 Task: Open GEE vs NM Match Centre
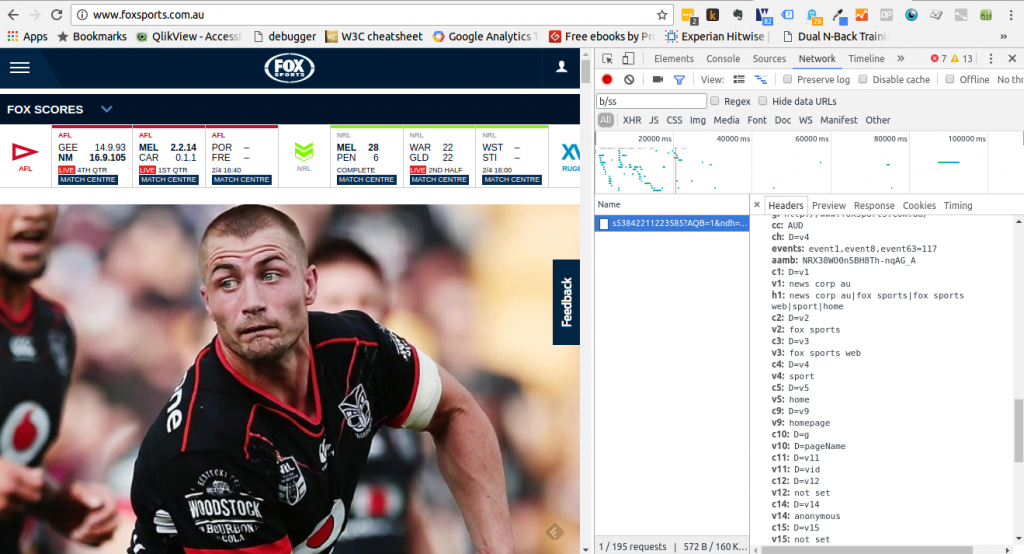coord(88,180)
